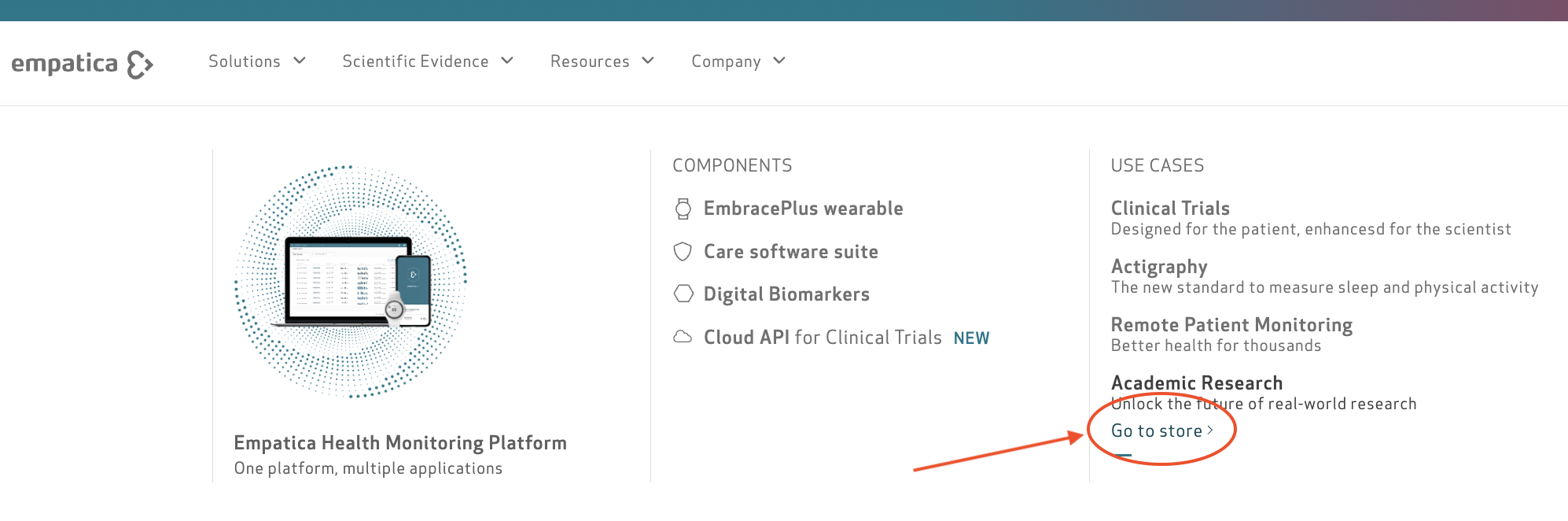The image size is (1568, 521).
Task: Open the Actigraphy use case link
Action: coord(1159,267)
